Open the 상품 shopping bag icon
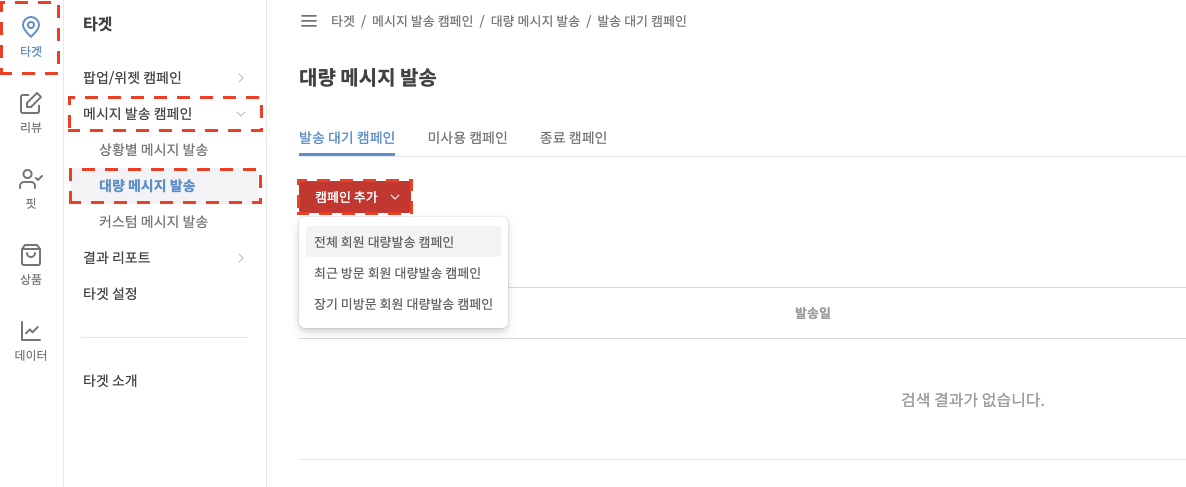The height and width of the screenshot is (487, 1186). point(31,255)
